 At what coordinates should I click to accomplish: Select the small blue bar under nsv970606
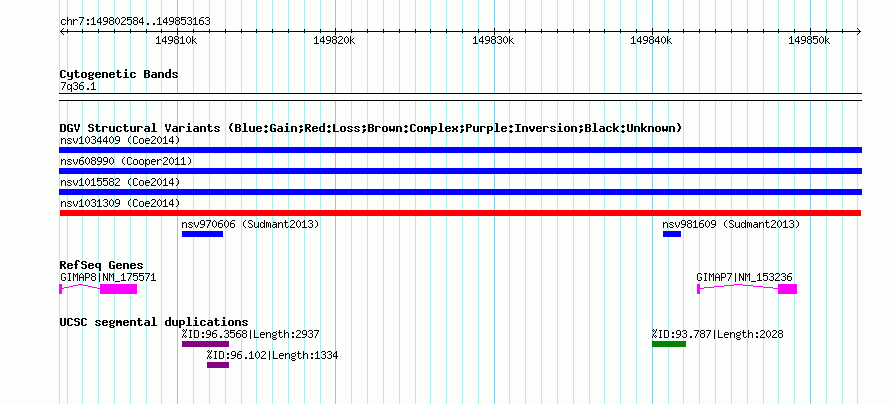[x=202, y=234]
